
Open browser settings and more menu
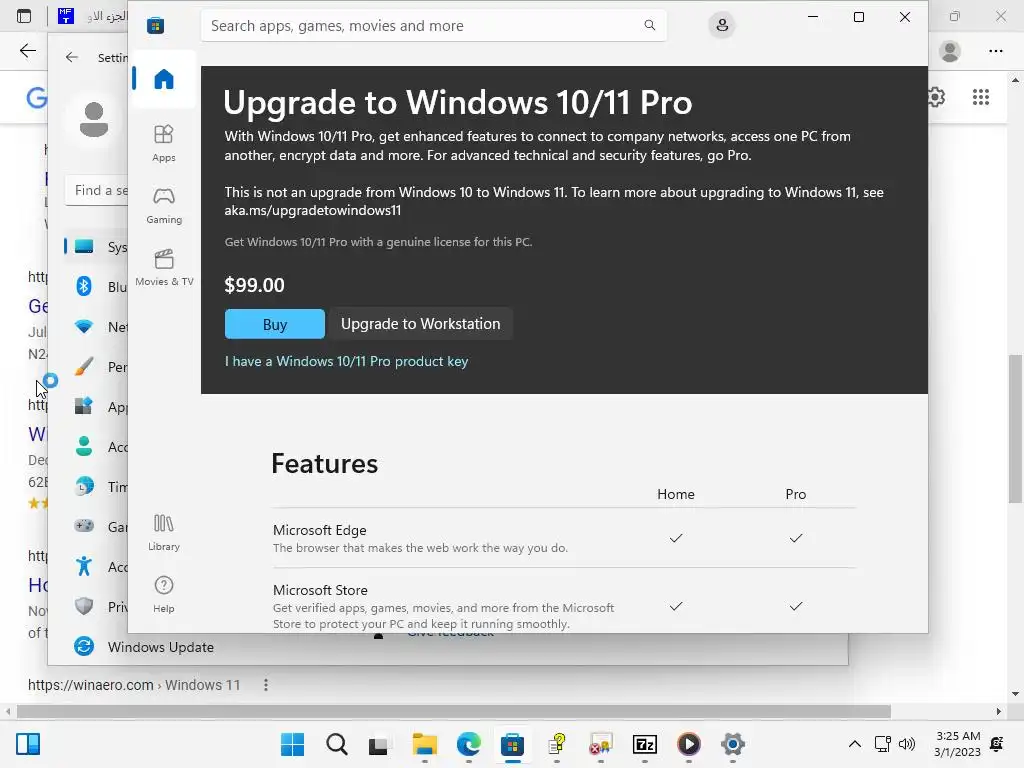[x=996, y=51]
